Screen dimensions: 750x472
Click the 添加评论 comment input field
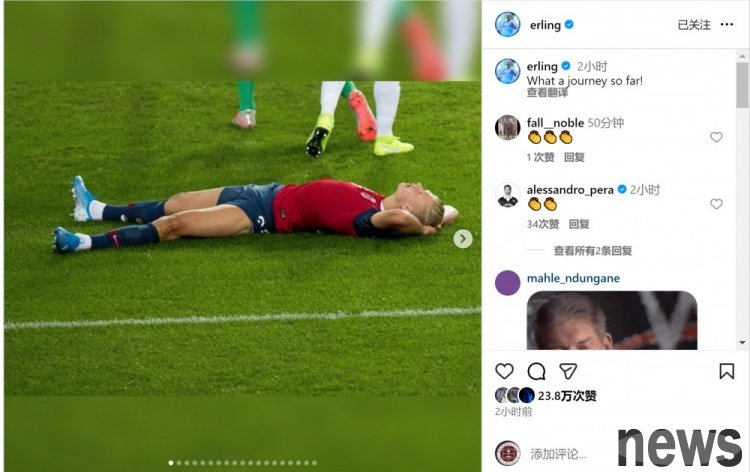[560, 454]
